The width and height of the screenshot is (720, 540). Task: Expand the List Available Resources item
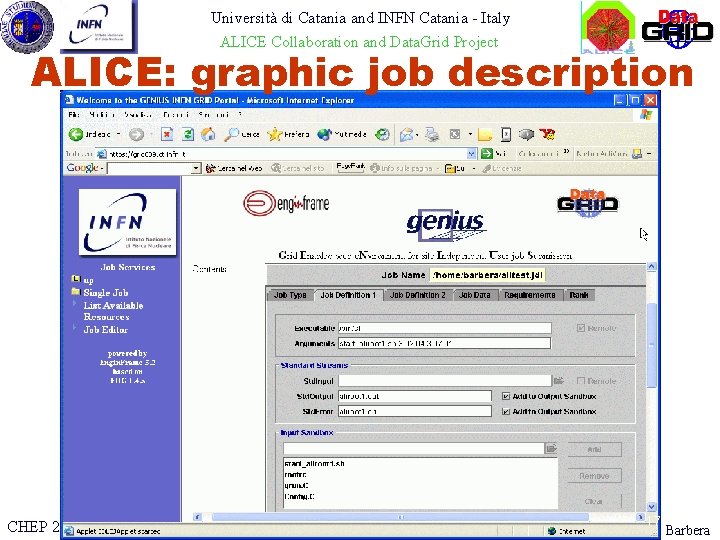point(74,304)
